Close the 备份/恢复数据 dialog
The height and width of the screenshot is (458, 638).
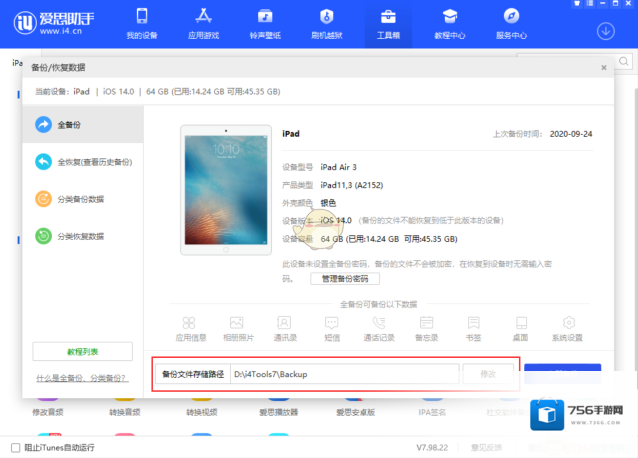point(603,67)
